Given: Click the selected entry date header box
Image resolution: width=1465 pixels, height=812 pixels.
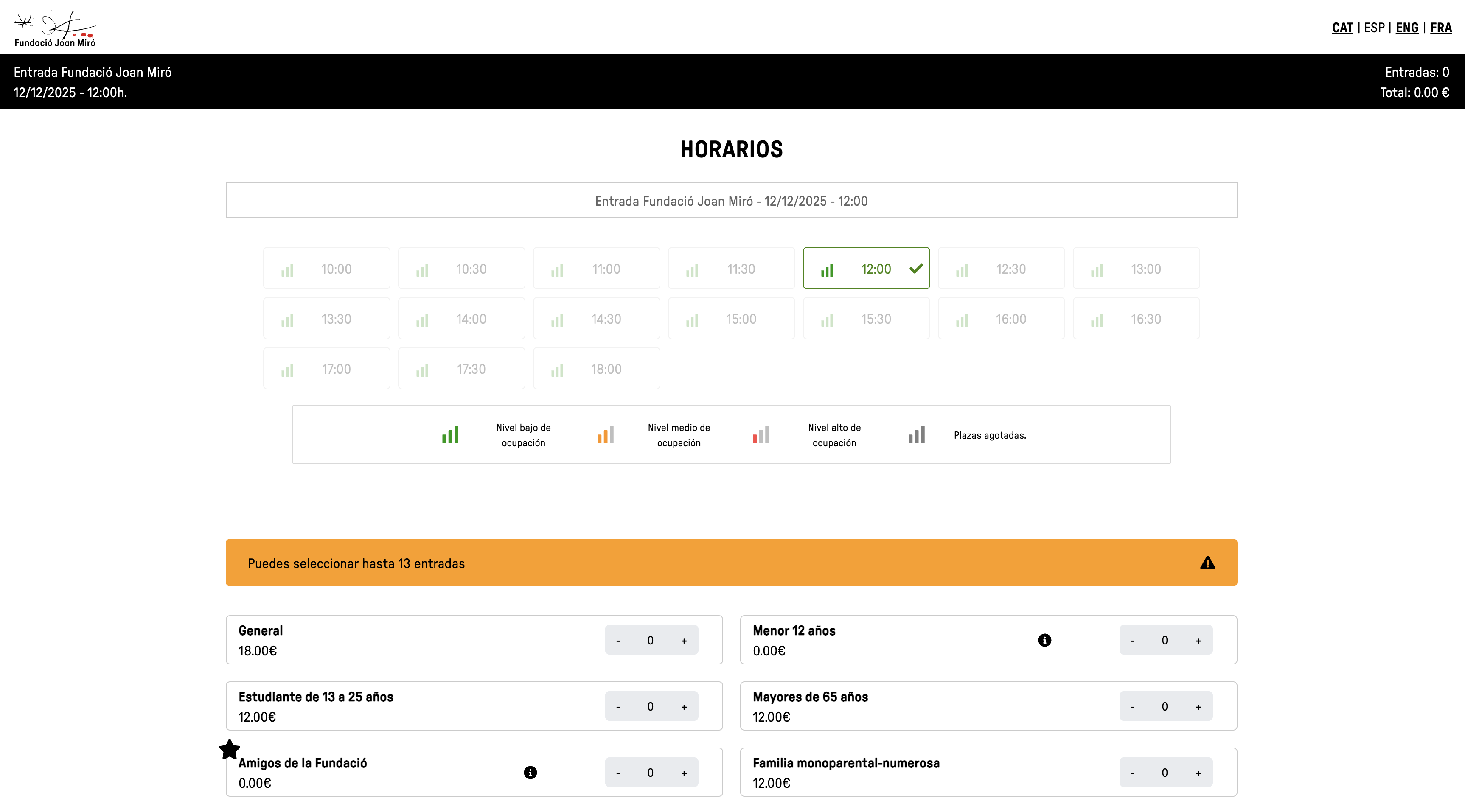Looking at the screenshot, I should pos(731,201).
